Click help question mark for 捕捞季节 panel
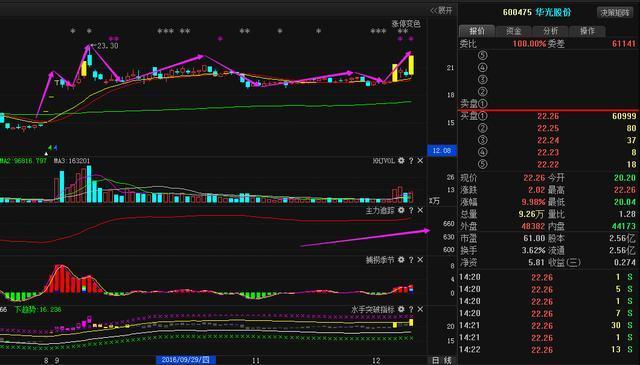Screen dimensions: 640x365 click(x=411, y=260)
